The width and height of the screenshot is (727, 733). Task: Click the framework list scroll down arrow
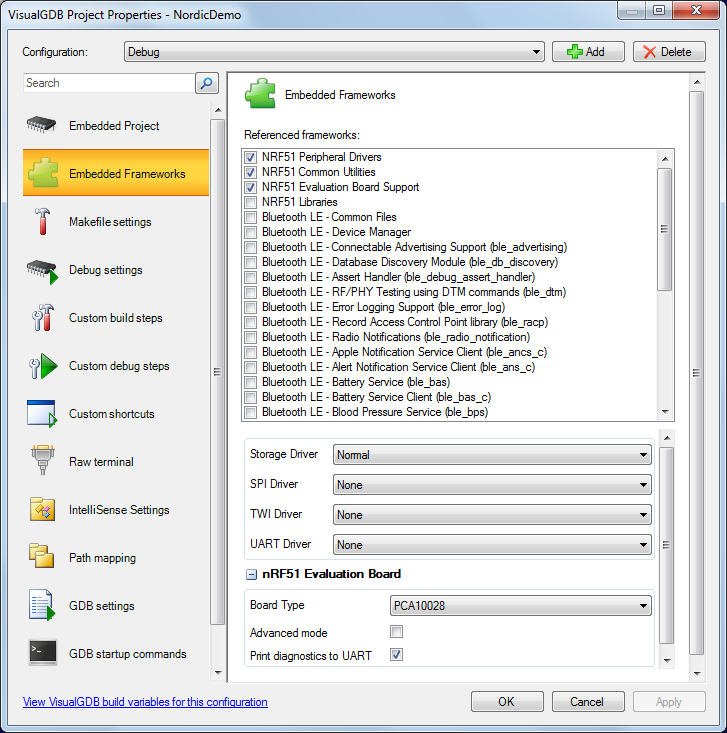point(665,412)
